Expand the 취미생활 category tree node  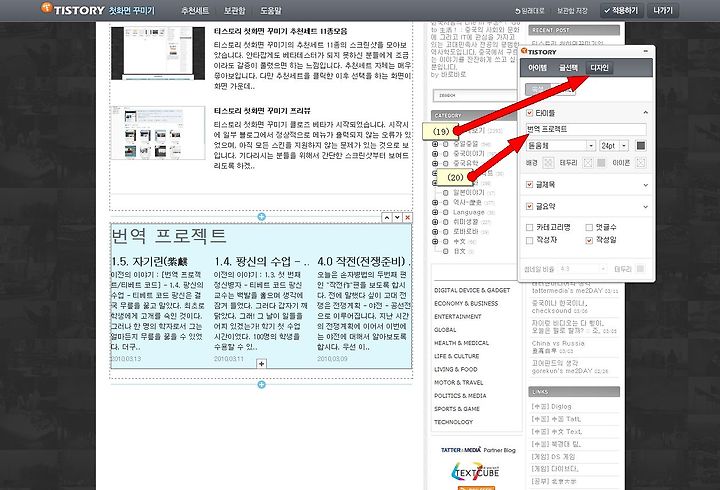pos(435,222)
